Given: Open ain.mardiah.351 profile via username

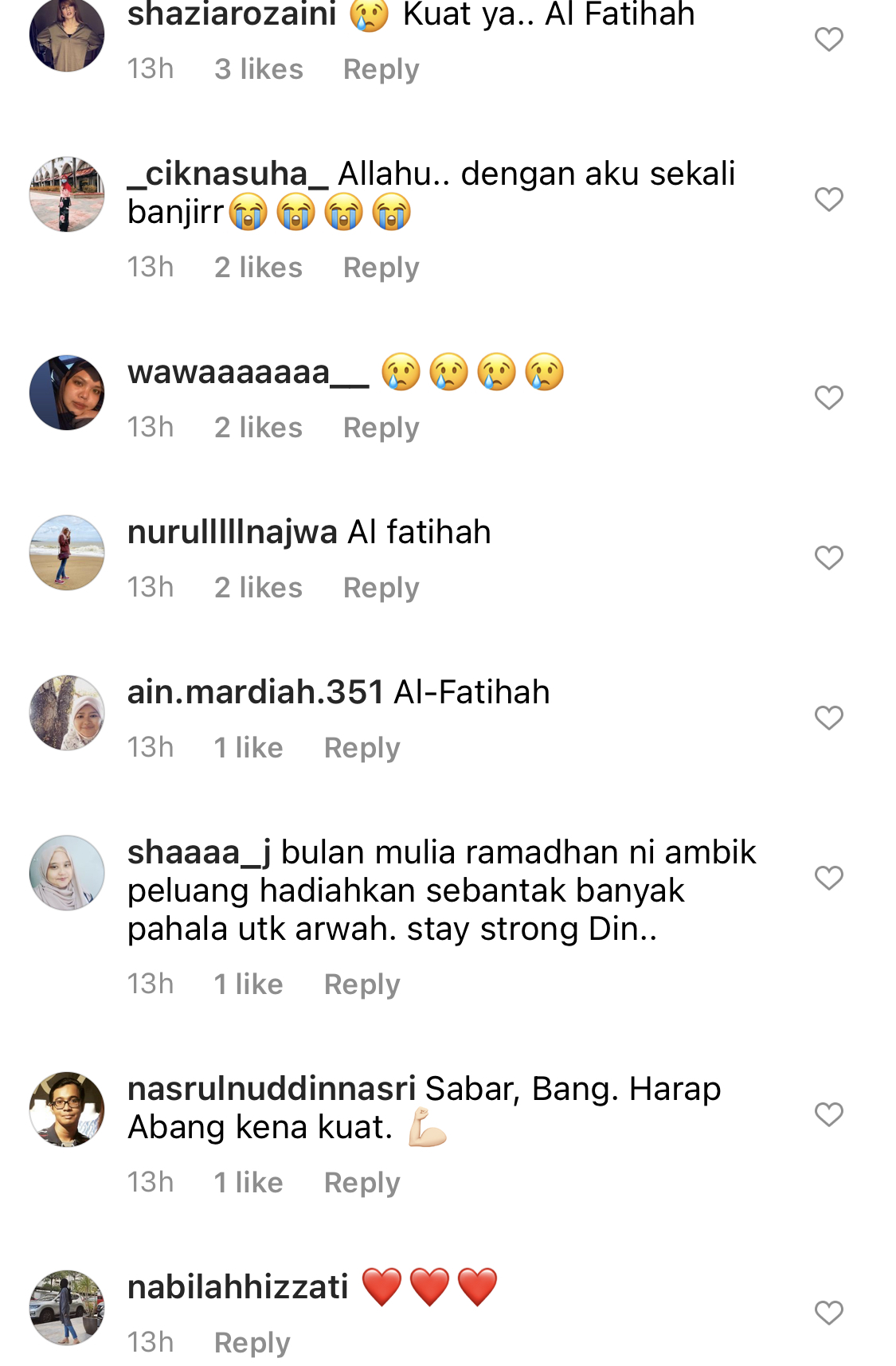Looking at the screenshot, I should point(256,692).
